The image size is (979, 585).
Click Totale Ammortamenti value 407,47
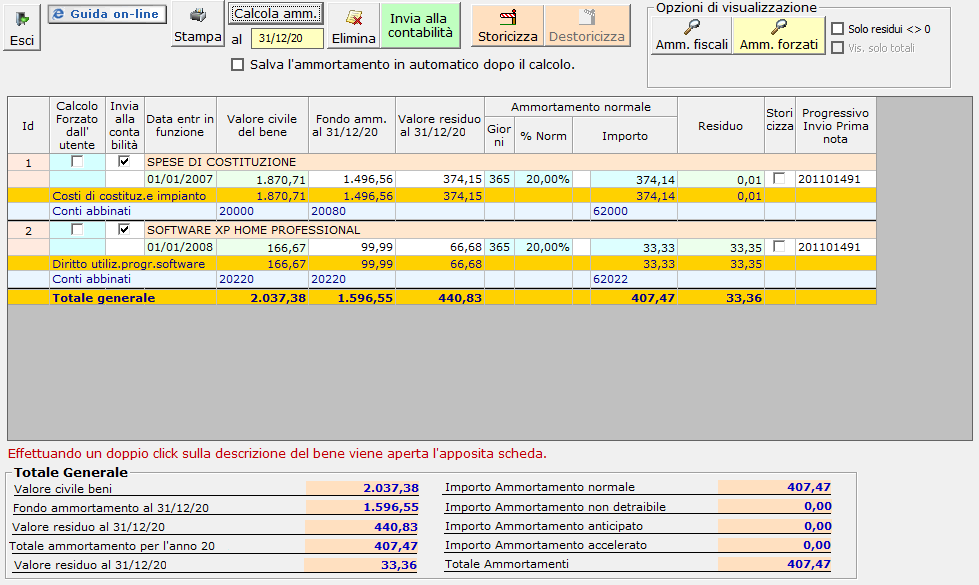point(775,564)
